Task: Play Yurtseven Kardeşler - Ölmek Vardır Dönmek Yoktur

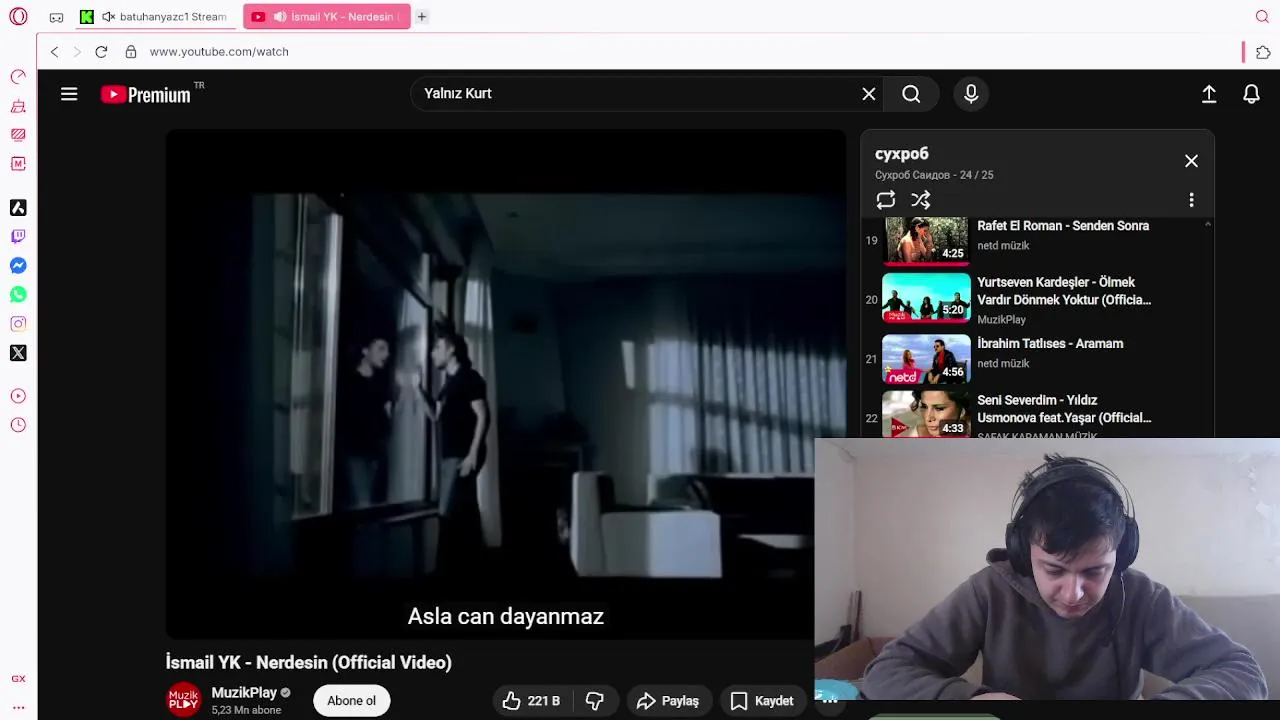Action: point(1037,299)
